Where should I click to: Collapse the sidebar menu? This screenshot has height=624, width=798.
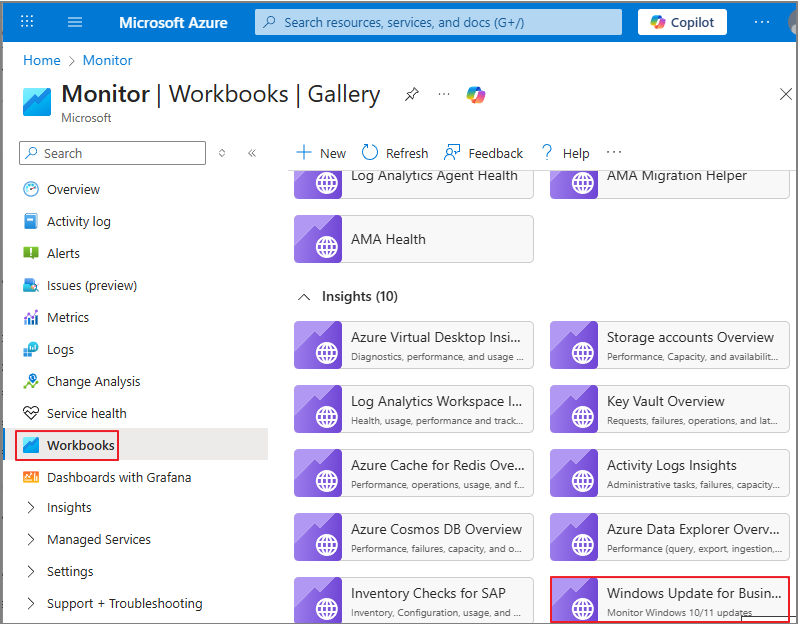click(252, 153)
